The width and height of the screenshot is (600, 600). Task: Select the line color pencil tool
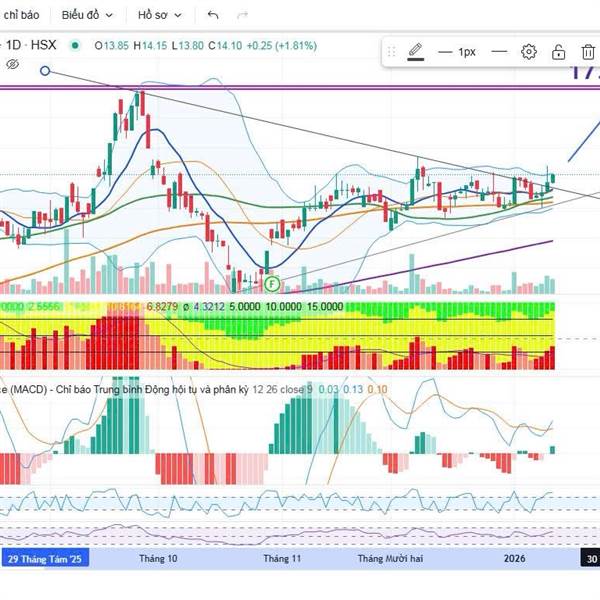tap(416, 52)
